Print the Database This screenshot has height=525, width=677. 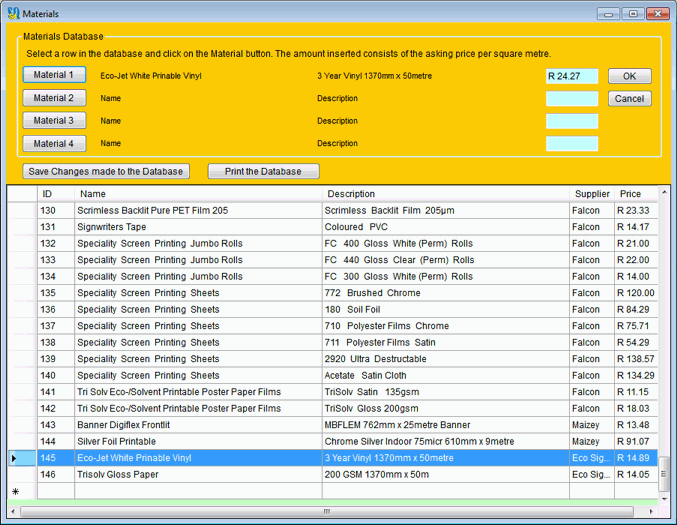click(x=263, y=171)
